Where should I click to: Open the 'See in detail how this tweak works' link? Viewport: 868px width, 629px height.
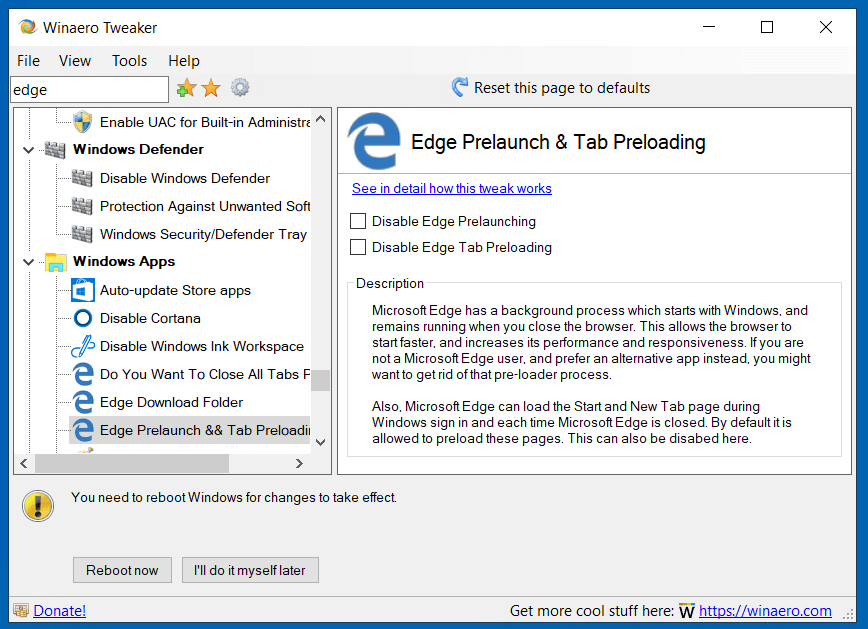click(451, 188)
